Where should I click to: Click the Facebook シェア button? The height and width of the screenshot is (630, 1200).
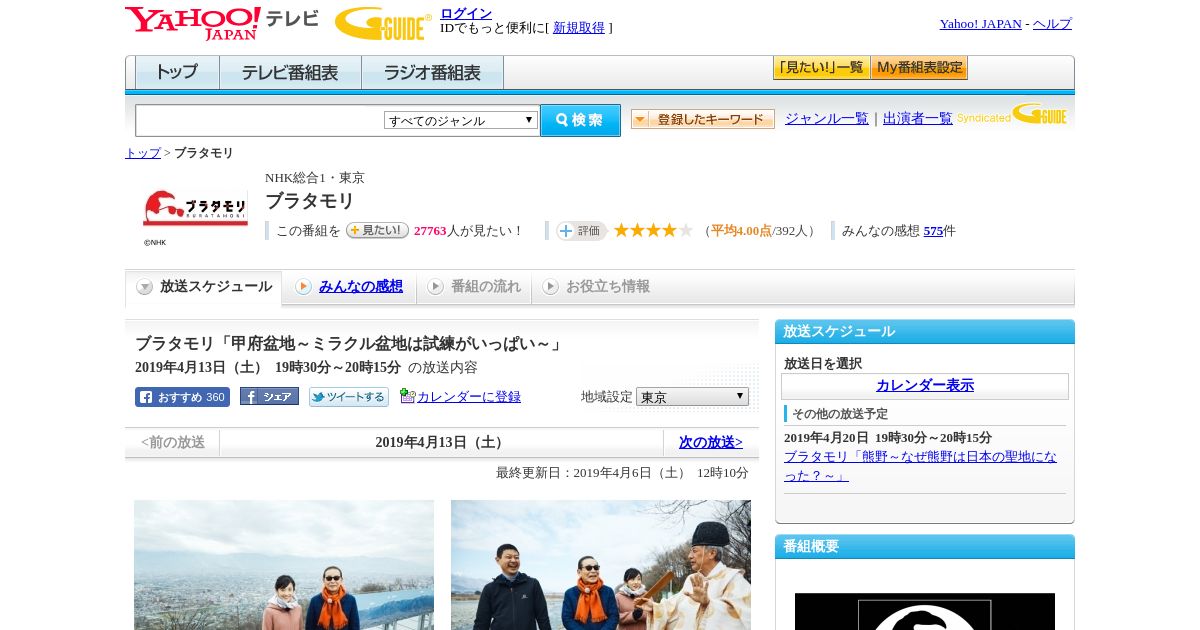click(269, 396)
